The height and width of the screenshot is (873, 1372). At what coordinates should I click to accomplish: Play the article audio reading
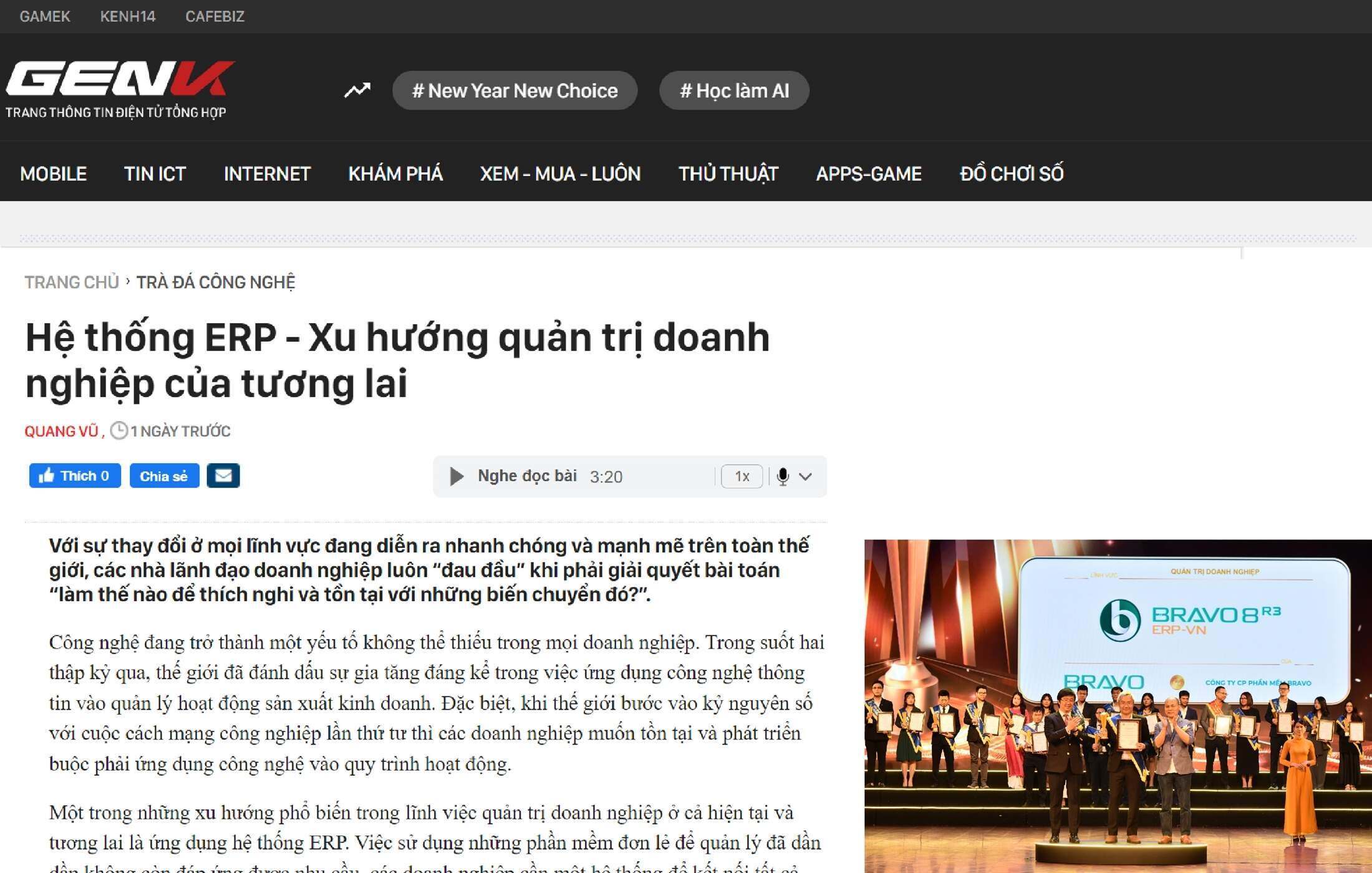click(457, 476)
